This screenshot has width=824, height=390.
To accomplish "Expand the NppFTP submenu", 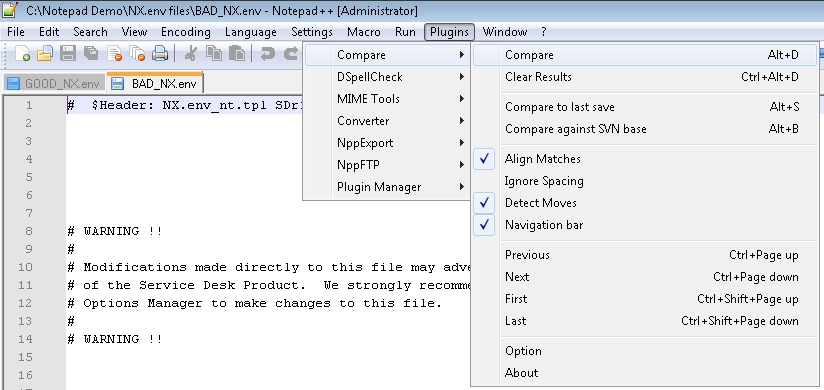I will coord(387,165).
